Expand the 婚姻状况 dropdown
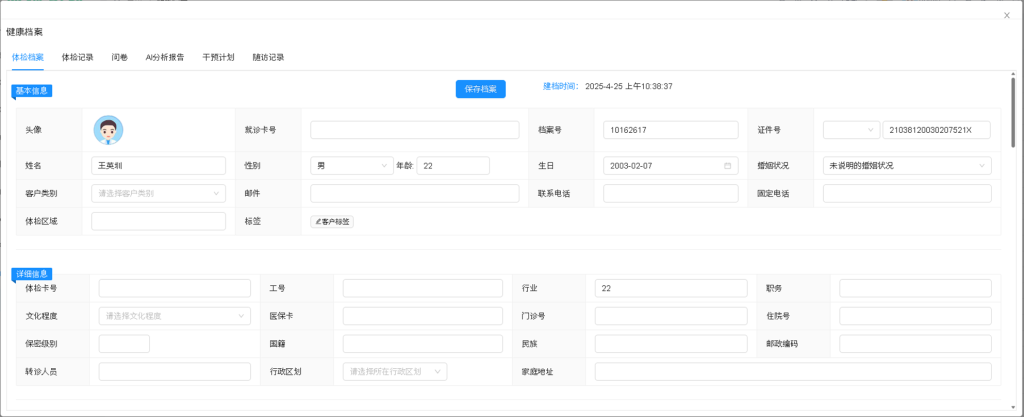Viewport: 1024px width, 417px height. point(907,166)
